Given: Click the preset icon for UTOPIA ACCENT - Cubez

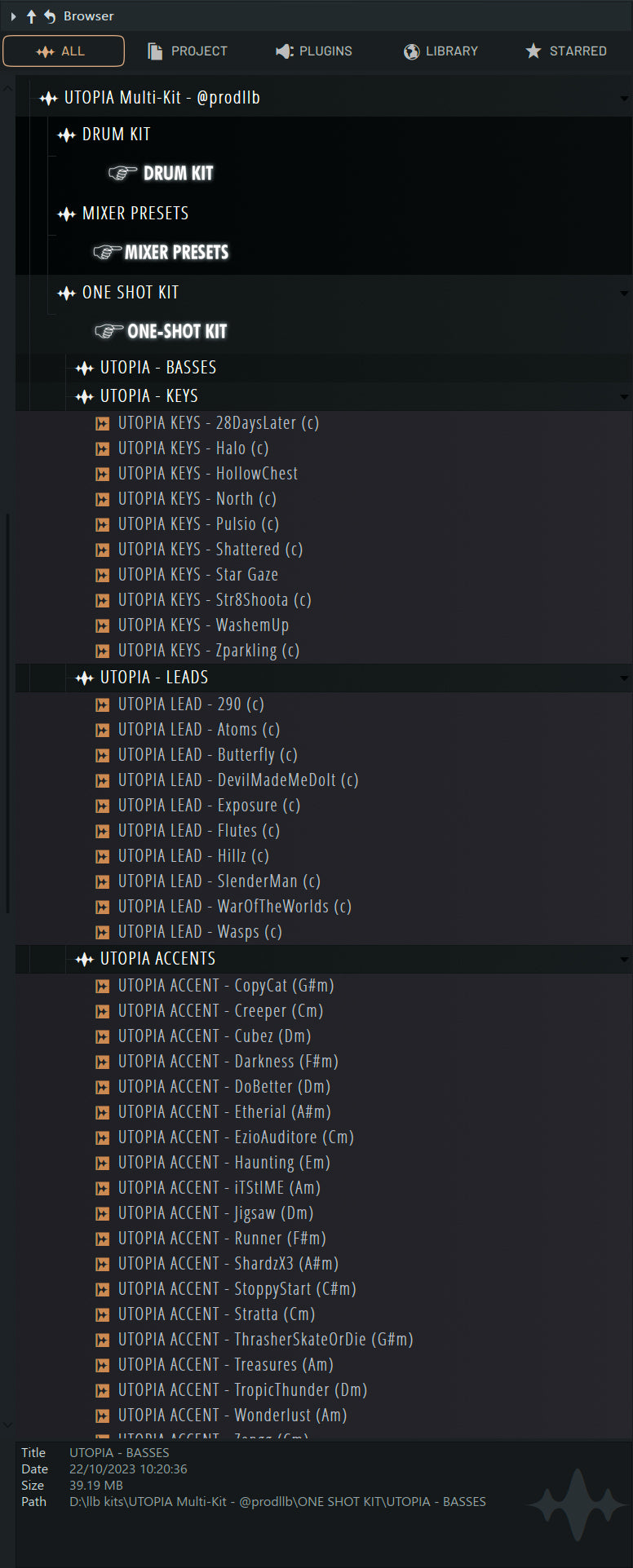Looking at the screenshot, I should point(103,1037).
